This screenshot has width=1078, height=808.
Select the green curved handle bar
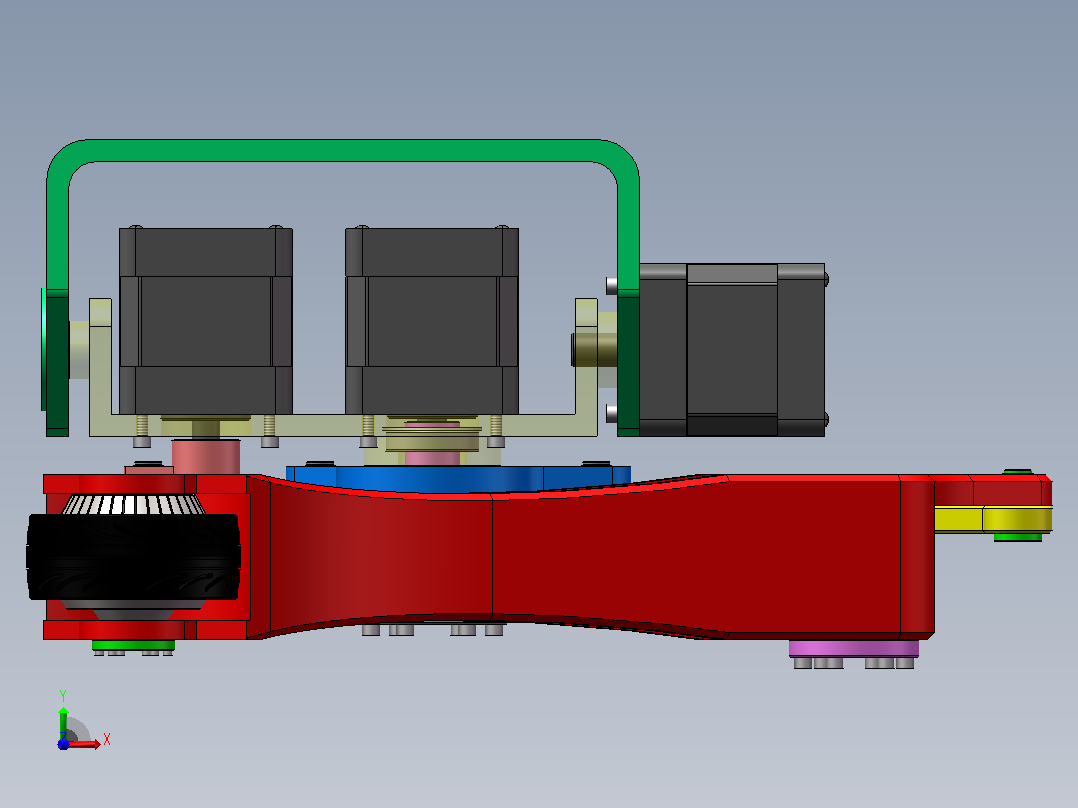342,153
